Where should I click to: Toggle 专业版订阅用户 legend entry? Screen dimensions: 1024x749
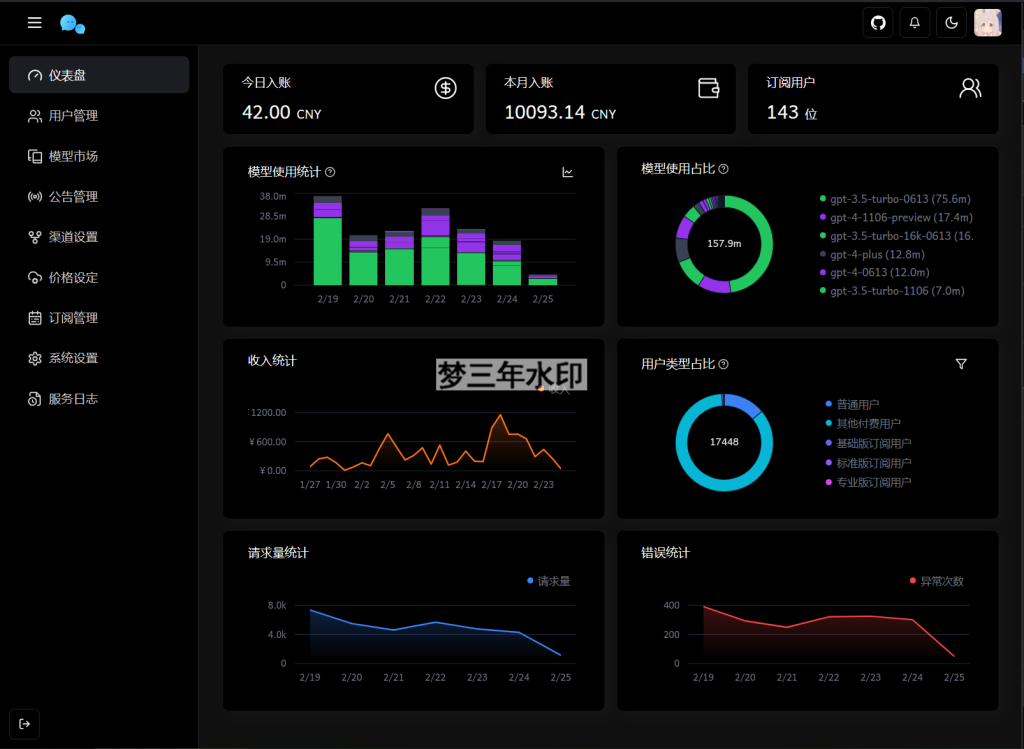[x=868, y=482]
